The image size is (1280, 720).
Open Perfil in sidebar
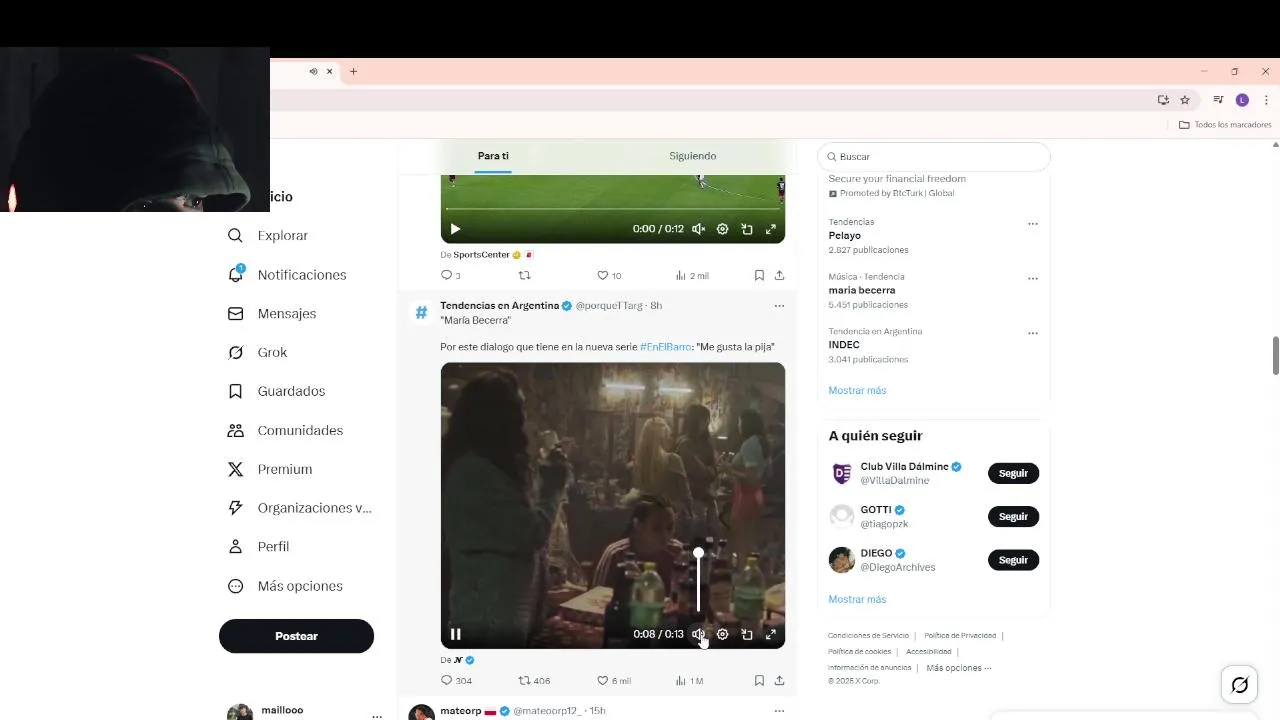tap(258, 546)
